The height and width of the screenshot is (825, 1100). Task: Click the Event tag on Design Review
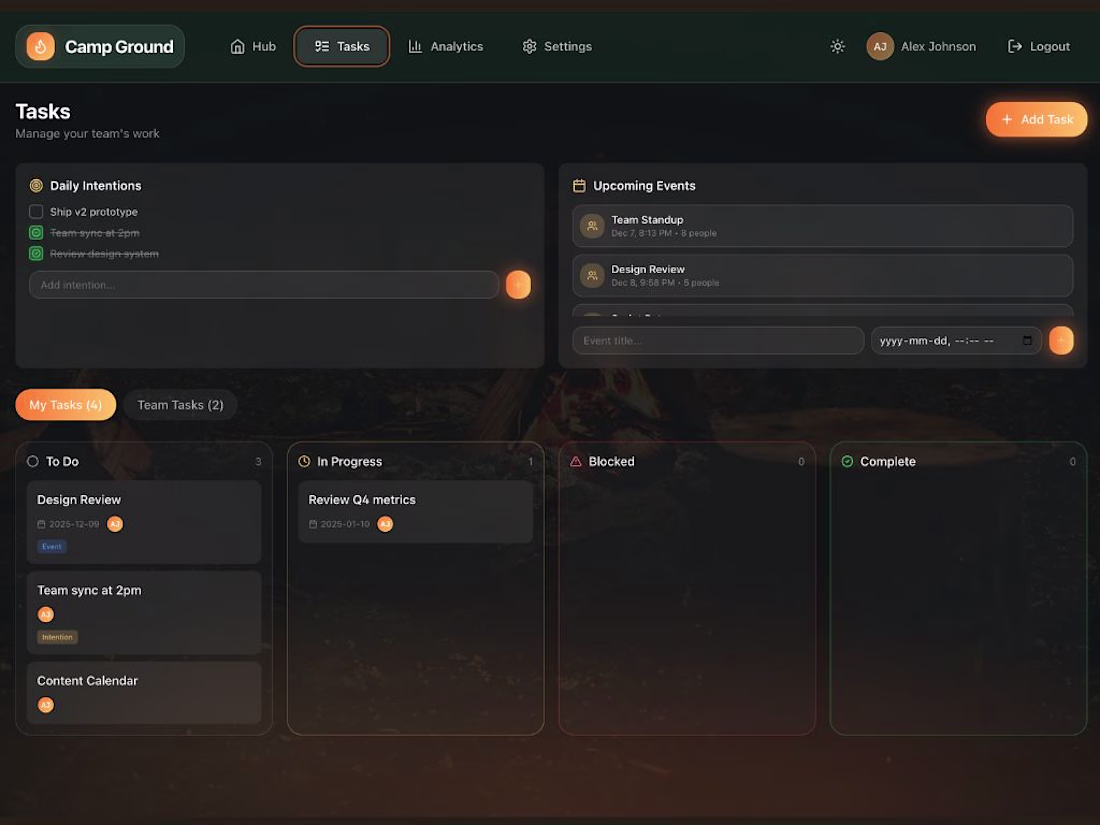pyautogui.click(x=52, y=546)
